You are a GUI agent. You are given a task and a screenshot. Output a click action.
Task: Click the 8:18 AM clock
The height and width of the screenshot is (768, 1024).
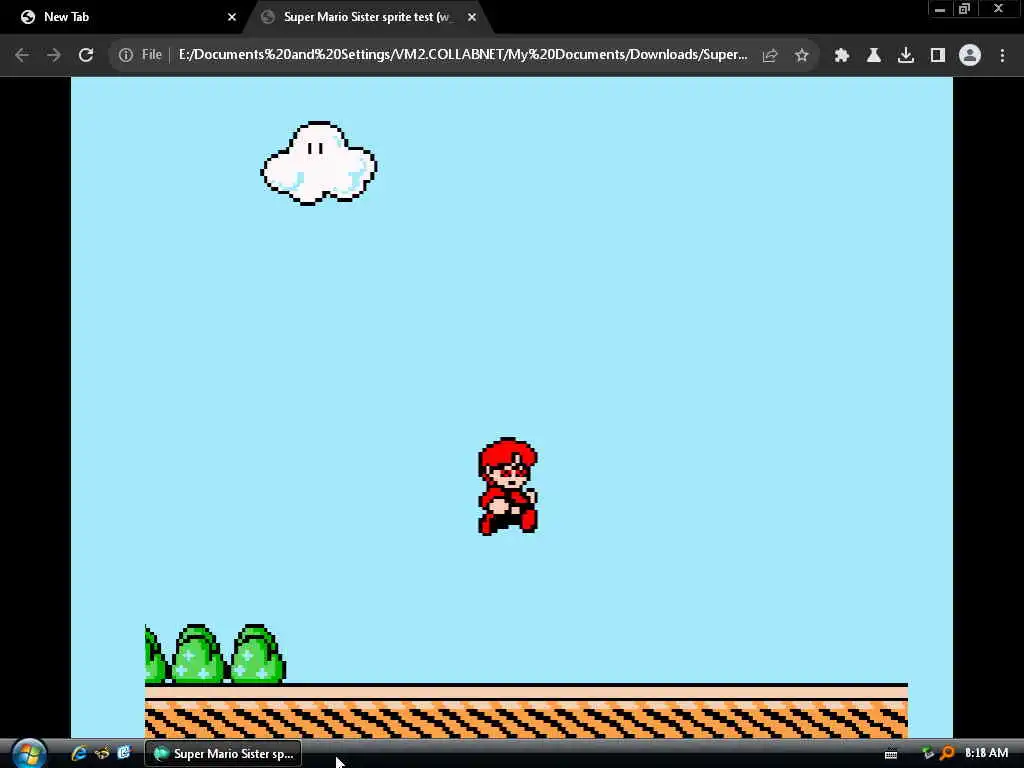[x=986, y=753]
